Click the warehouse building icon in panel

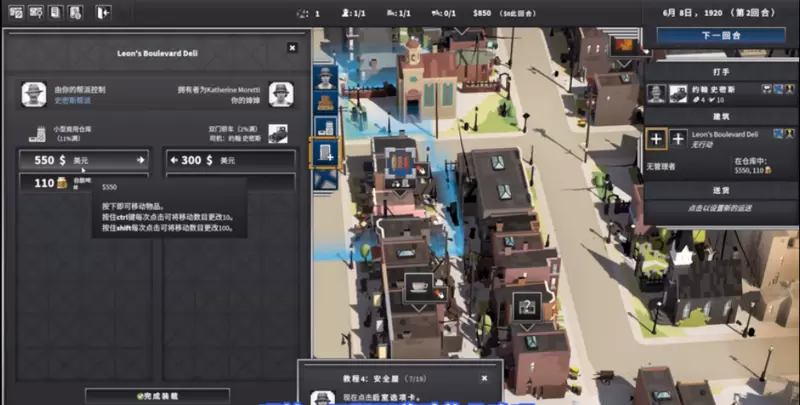click(37, 133)
